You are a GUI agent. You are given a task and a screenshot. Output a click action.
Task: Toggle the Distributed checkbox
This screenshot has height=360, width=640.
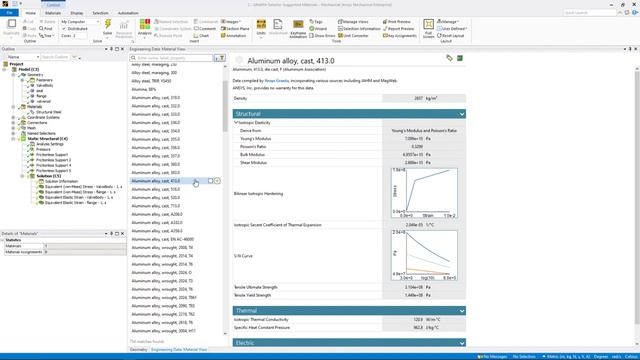click(x=64, y=29)
